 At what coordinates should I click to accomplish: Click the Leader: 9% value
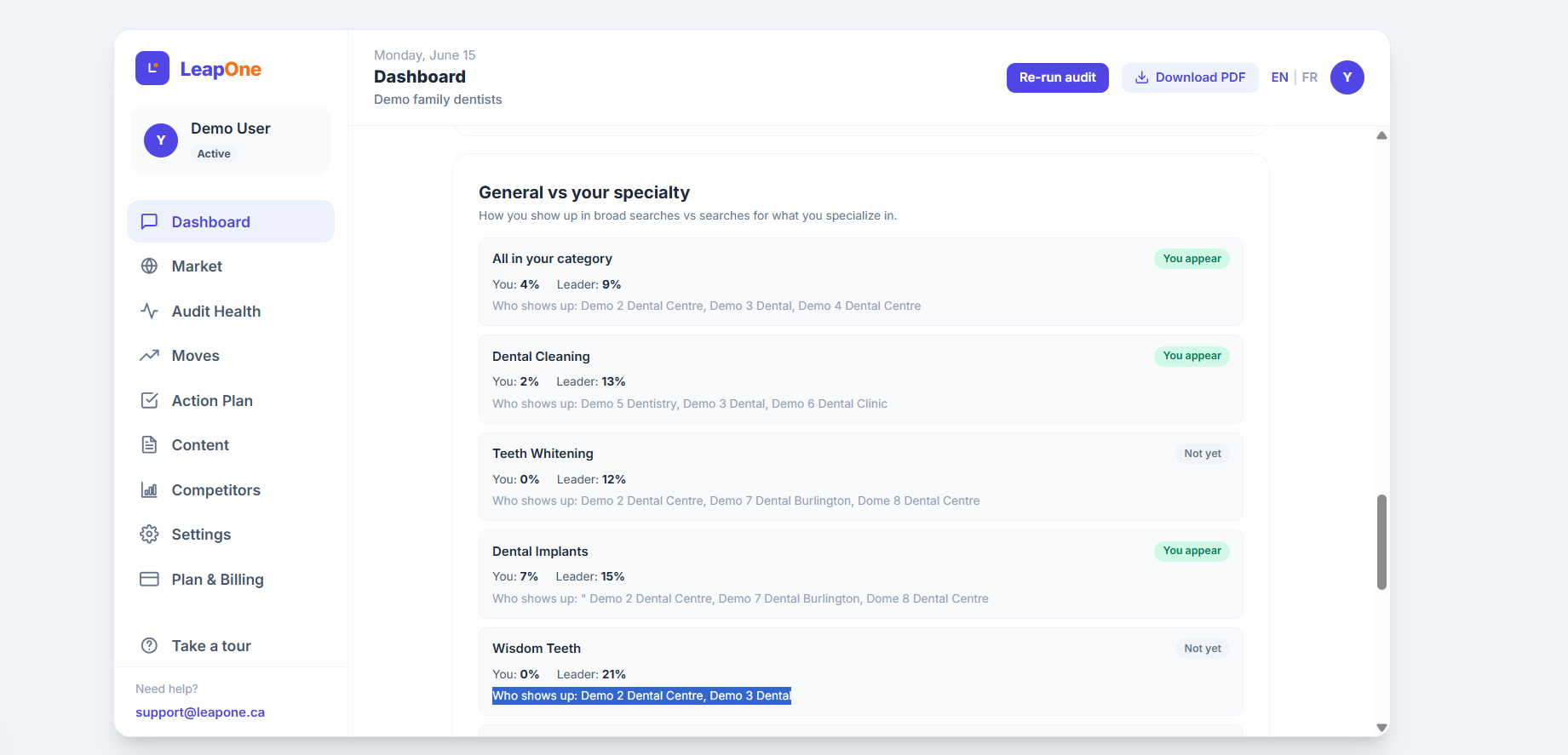589,284
